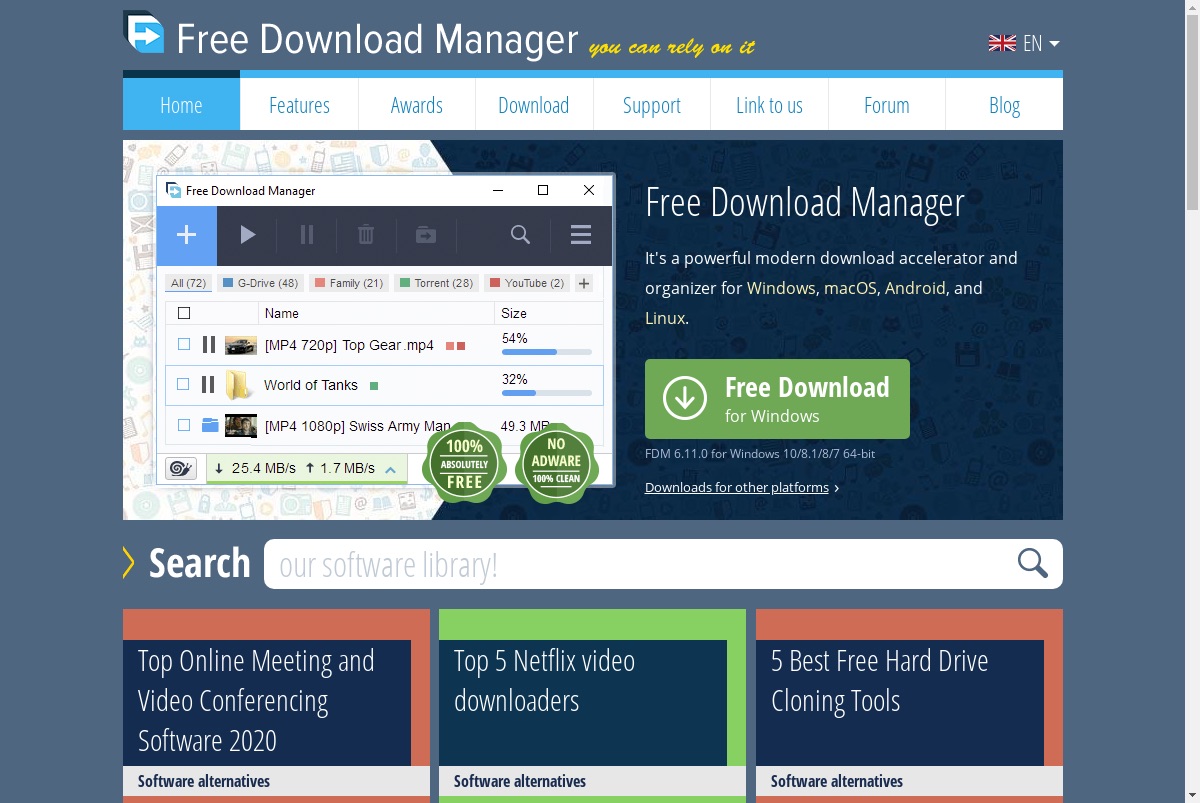Click the plus add-download icon in app preview
Screen dimensions: 1200x803
[x=187, y=235]
